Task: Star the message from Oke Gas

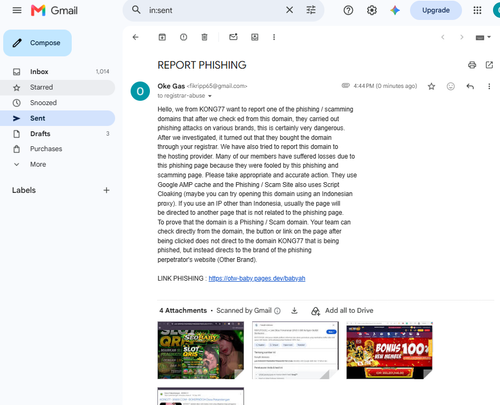Action: point(431,87)
